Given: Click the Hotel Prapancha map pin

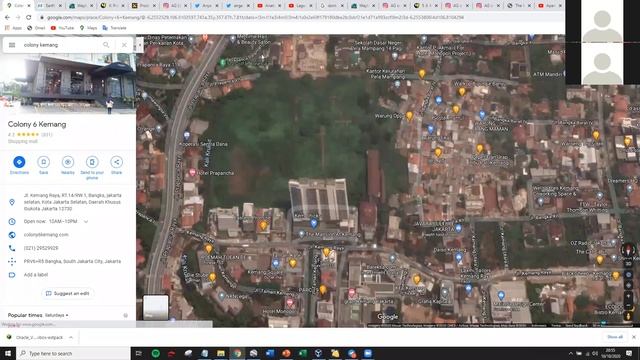Looking at the screenshot, I should tap(192, 173).
